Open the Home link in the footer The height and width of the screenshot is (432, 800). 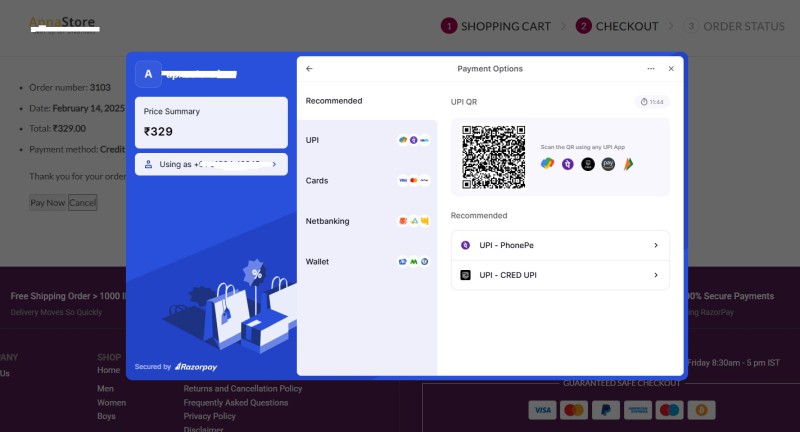109,370
